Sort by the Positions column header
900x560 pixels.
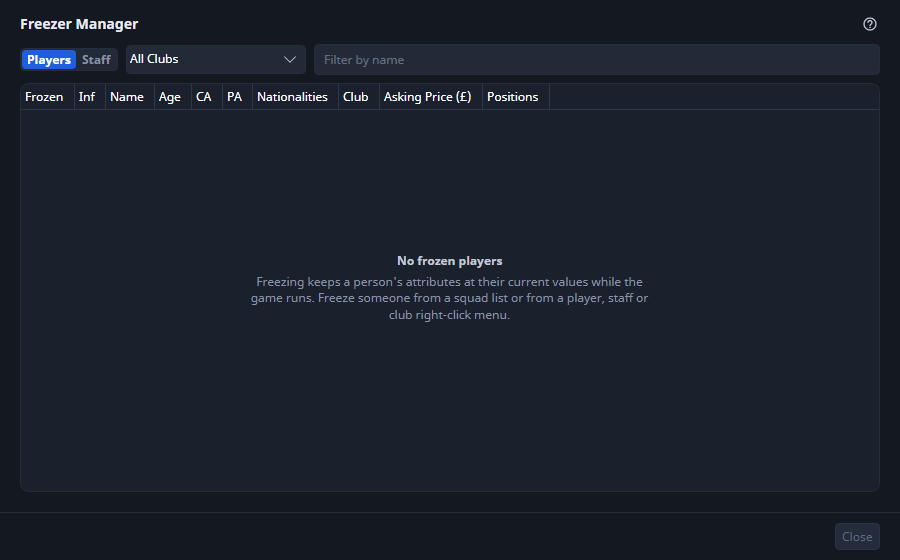tap(515, 97)
